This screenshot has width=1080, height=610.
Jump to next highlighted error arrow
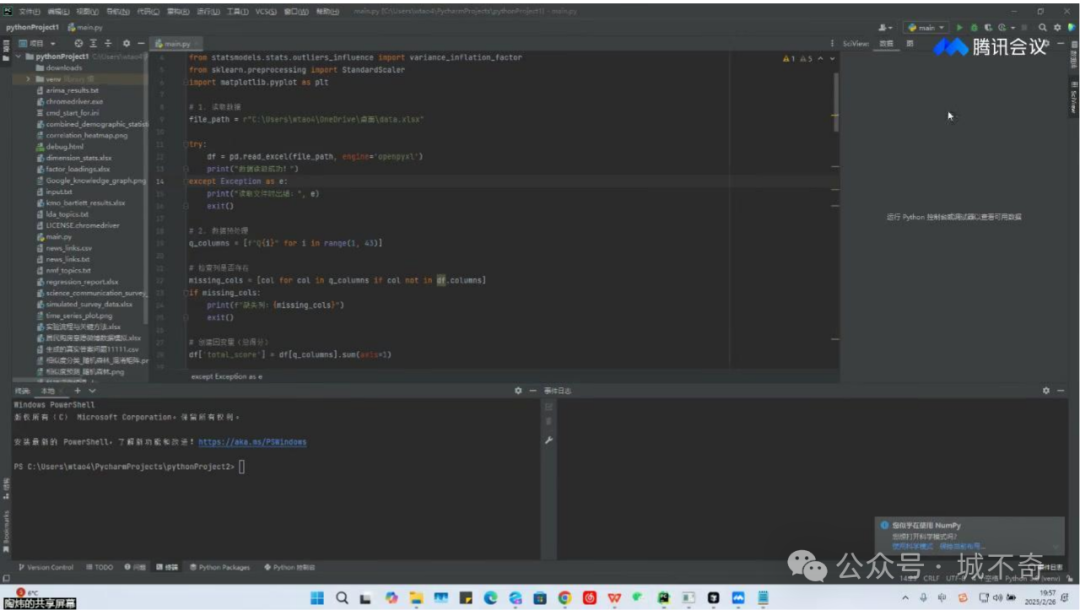[x=832, y=59]
